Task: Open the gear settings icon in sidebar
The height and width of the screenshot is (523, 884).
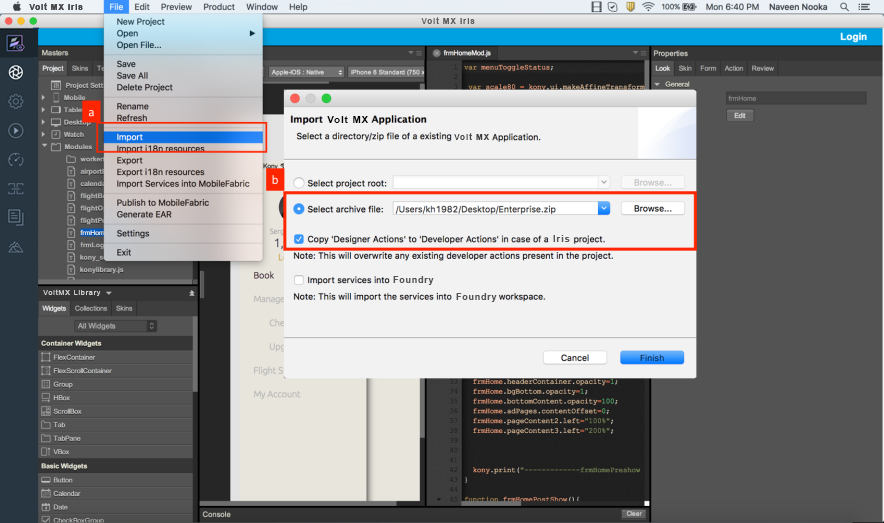Action: [16, 101]
